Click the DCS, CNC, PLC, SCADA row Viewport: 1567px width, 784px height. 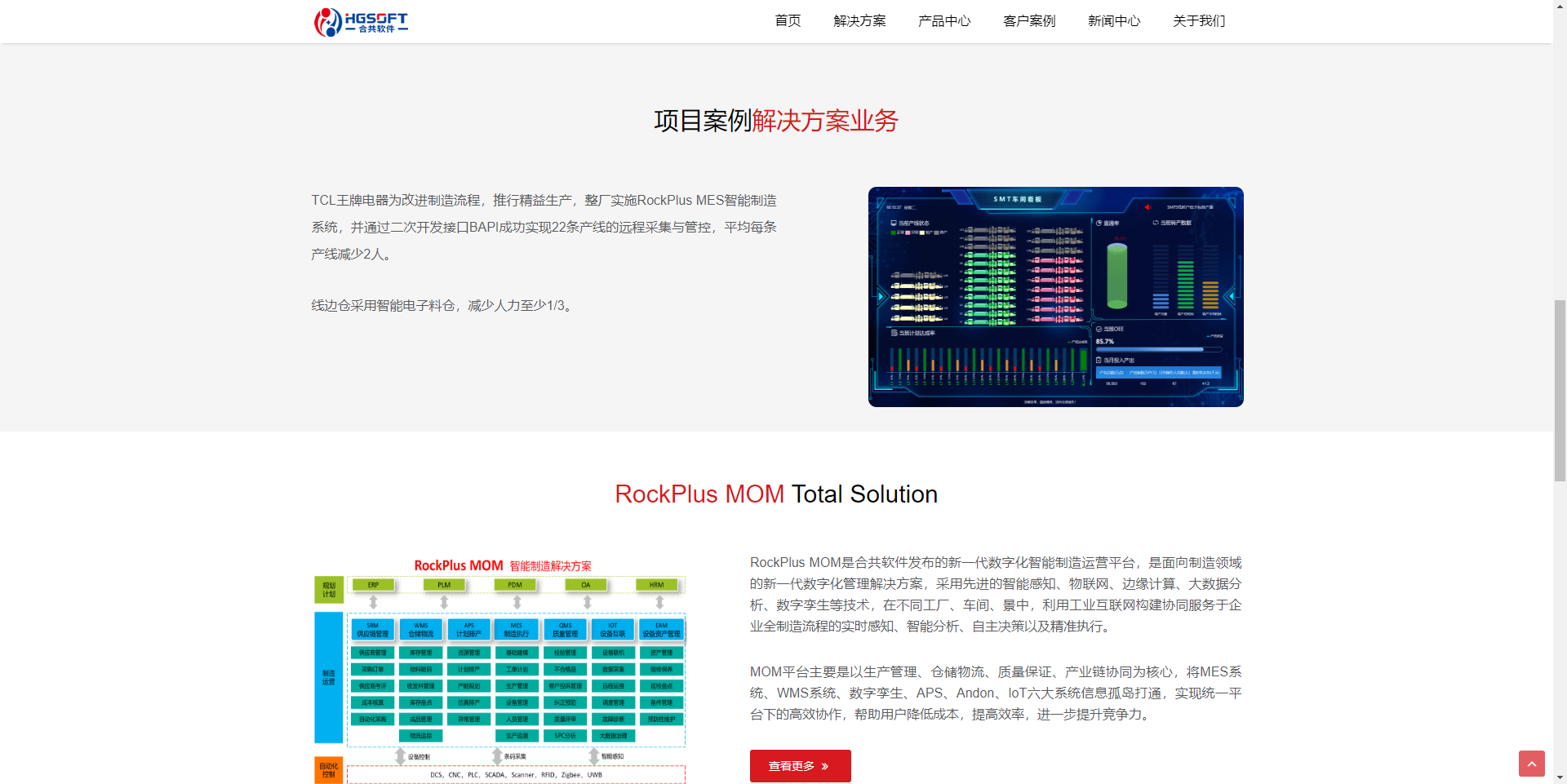pos(516,775)
